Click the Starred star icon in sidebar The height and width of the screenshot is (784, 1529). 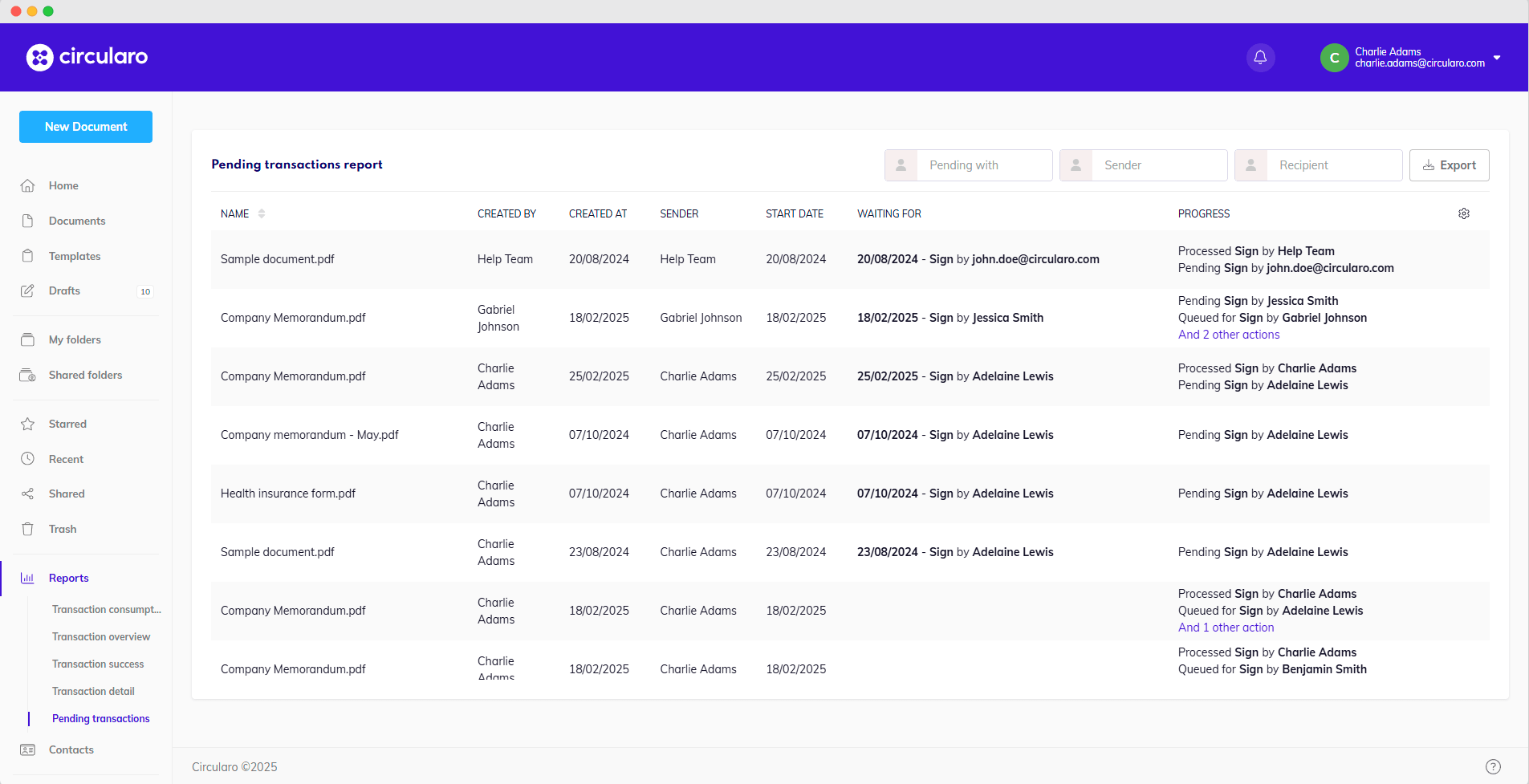27,424
